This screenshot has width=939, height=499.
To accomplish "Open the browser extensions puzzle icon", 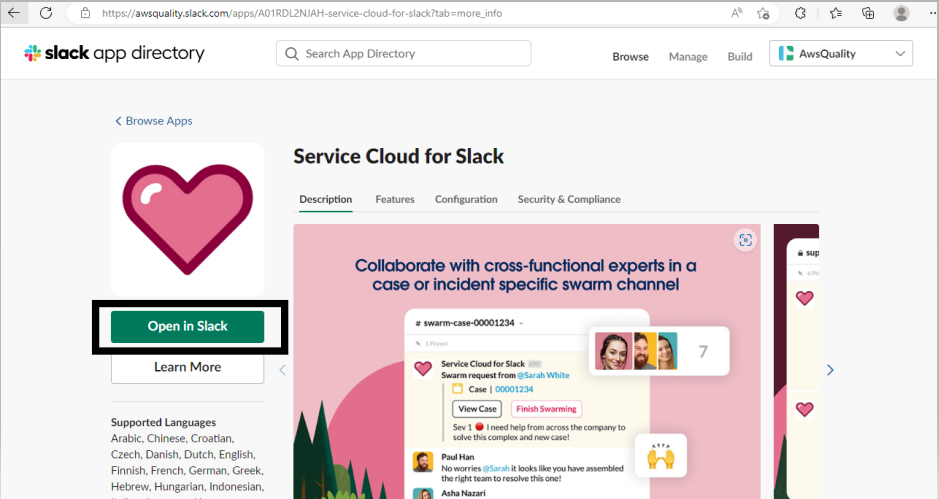I will [x=801, y=13].
